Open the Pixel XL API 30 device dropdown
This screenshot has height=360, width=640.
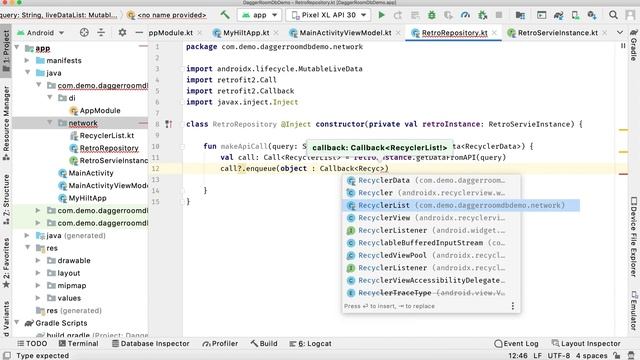(329, 15)
